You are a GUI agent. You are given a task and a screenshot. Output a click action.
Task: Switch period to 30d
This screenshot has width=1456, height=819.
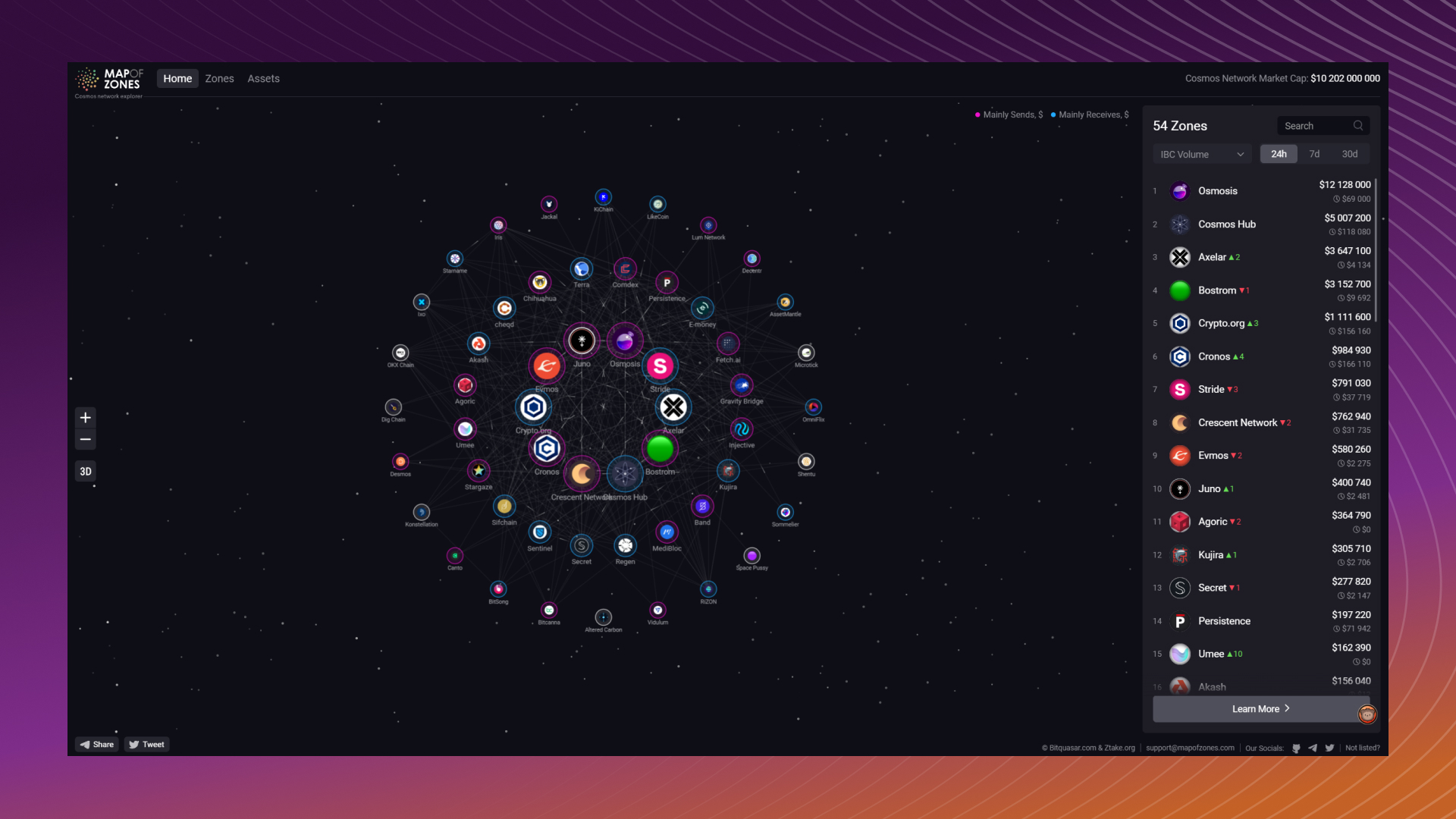(1350, 154)
